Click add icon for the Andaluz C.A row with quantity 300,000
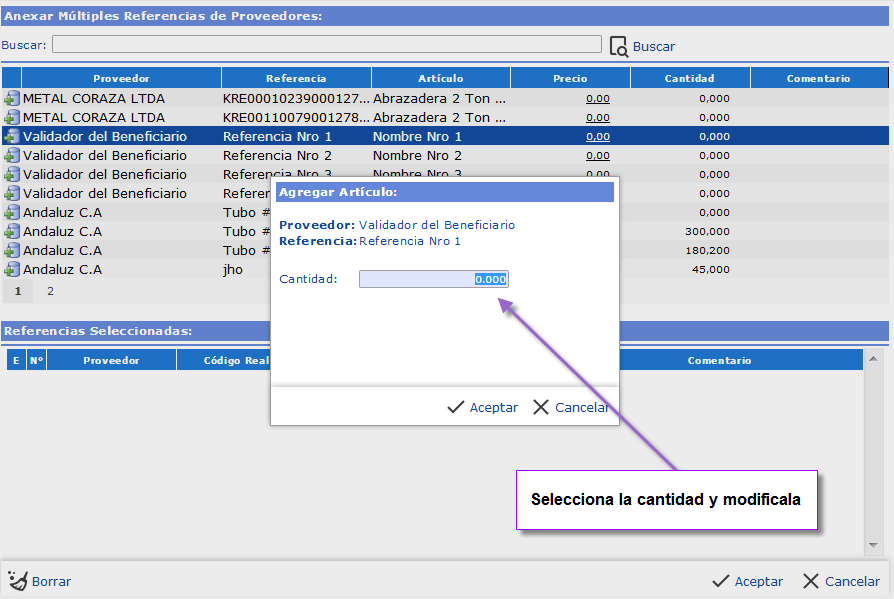Screen dimensions: 894x599 (11, 232)
